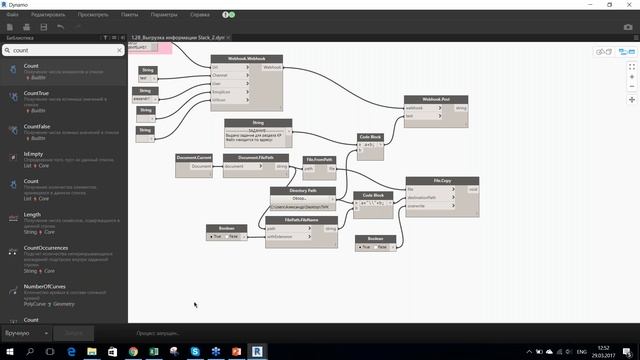Image resolution: width=640 pixels, height=360 pixels.
Task: Click the Open file toolbar icon
Action: point(27,27)
